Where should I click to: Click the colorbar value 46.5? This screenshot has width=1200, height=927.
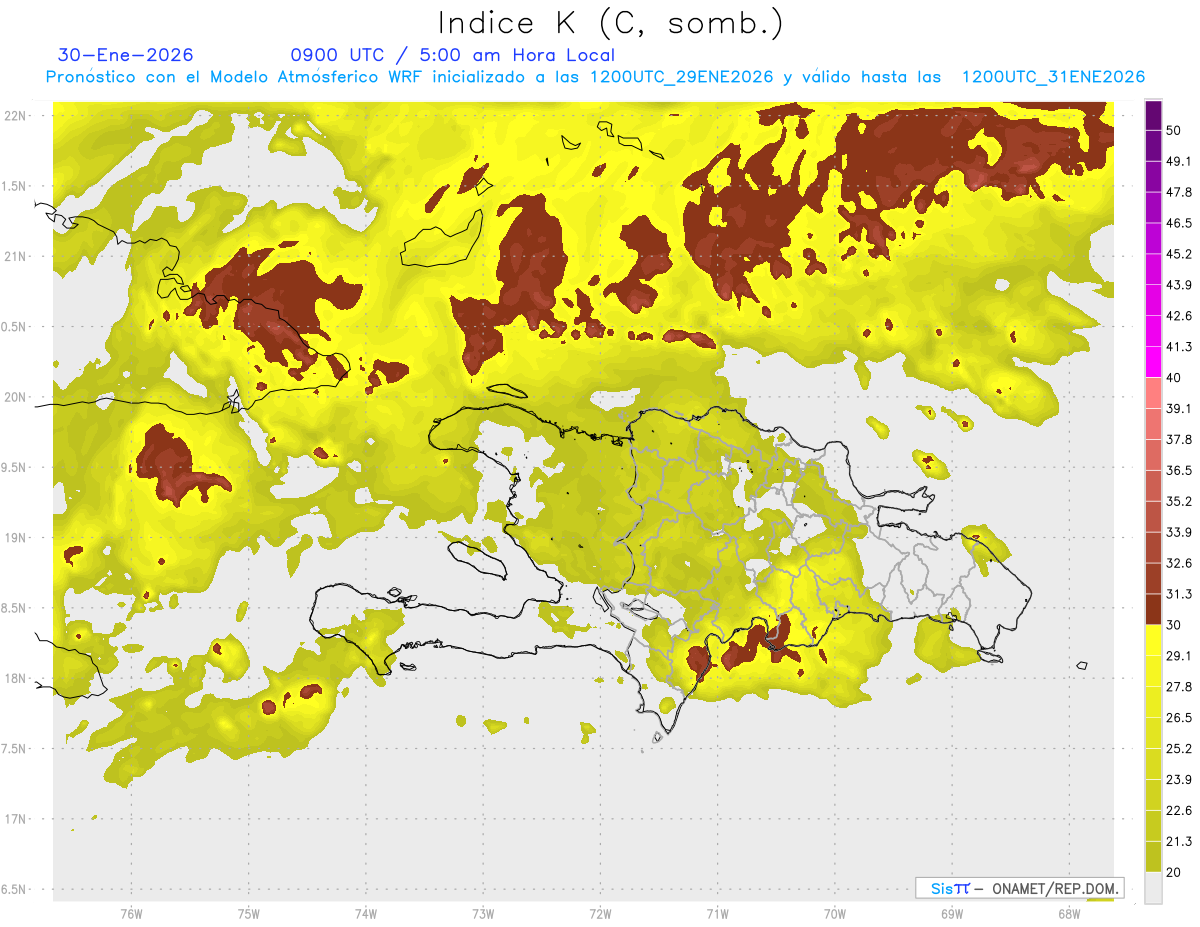coord(1179,223)
